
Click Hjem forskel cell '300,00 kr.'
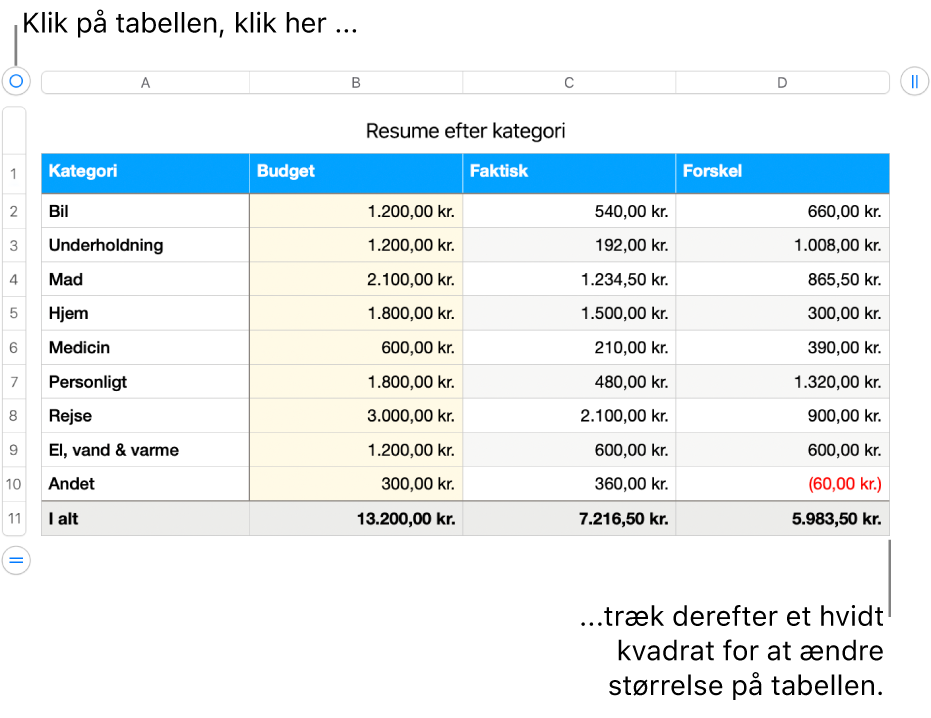[x=782, y=313]
